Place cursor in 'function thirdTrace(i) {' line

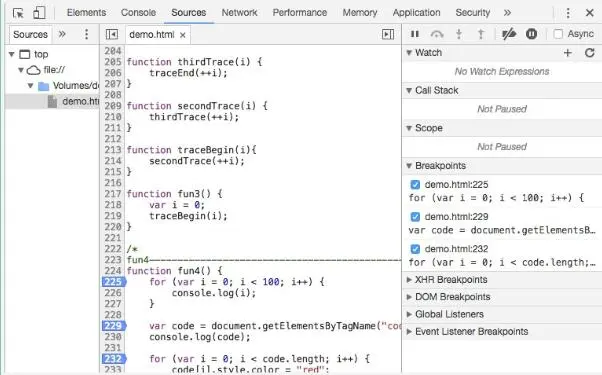pos(194,62)
